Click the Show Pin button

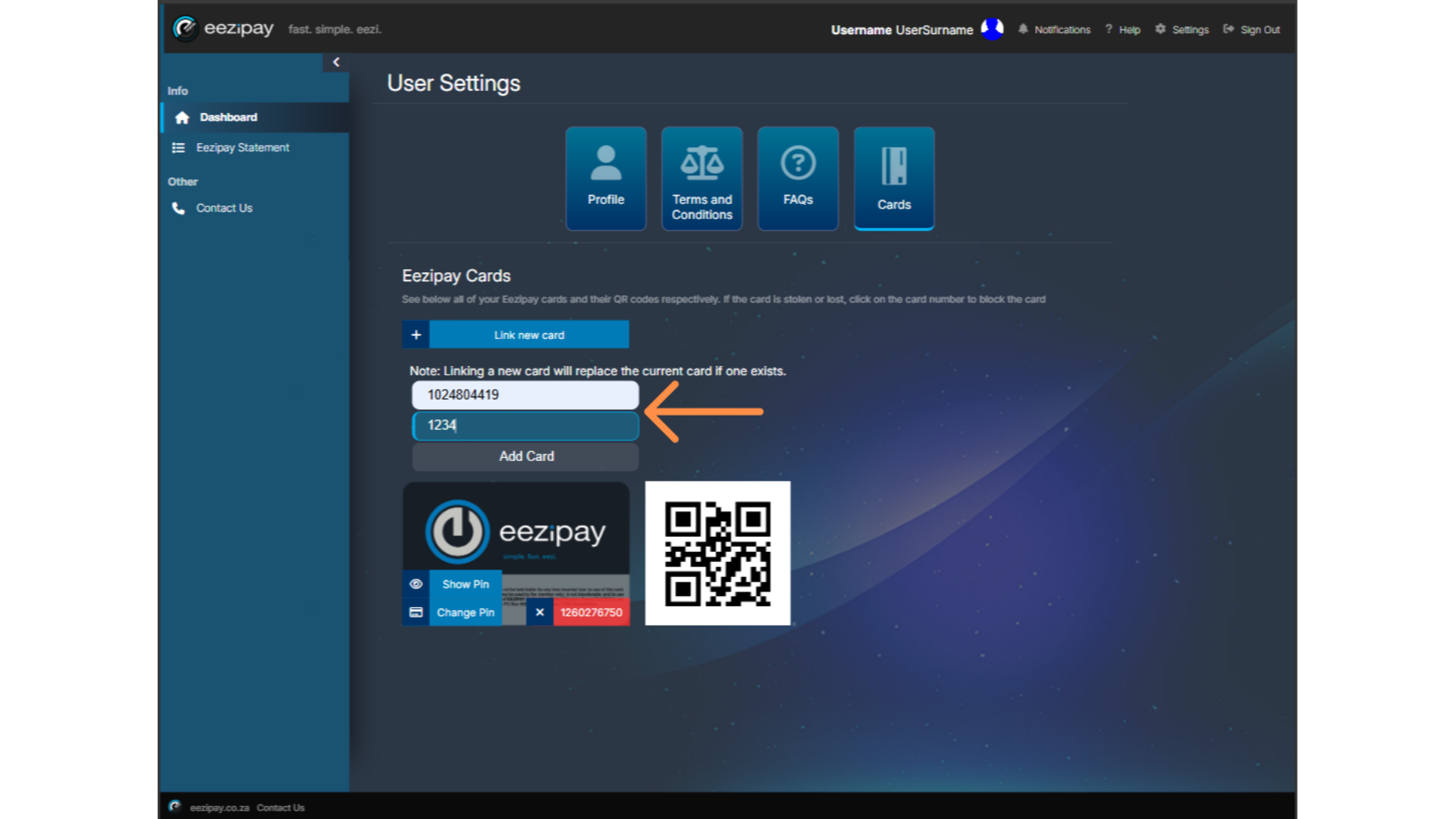[466, 584]
